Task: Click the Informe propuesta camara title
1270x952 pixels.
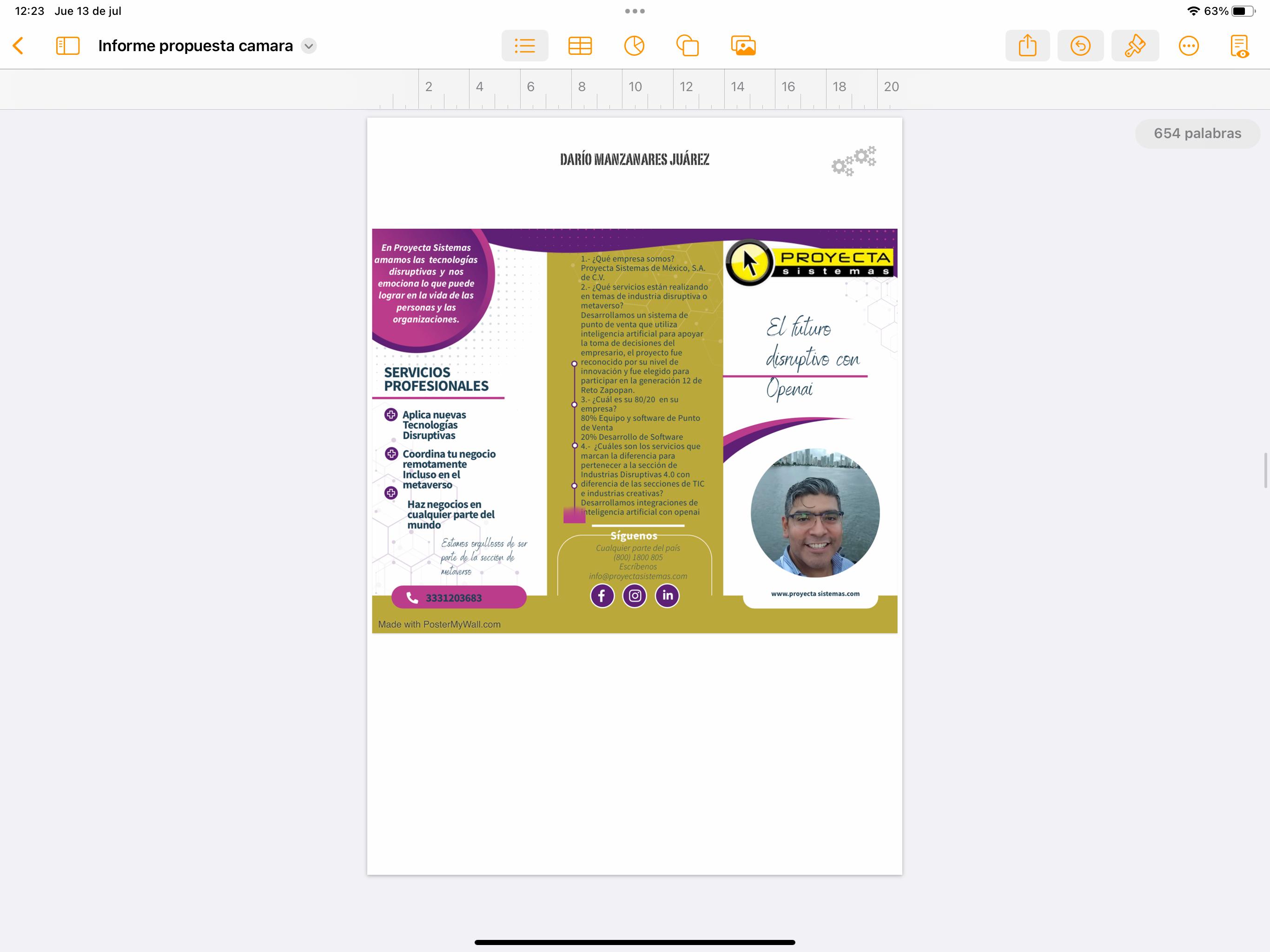Action: click(x=195, y=46)
